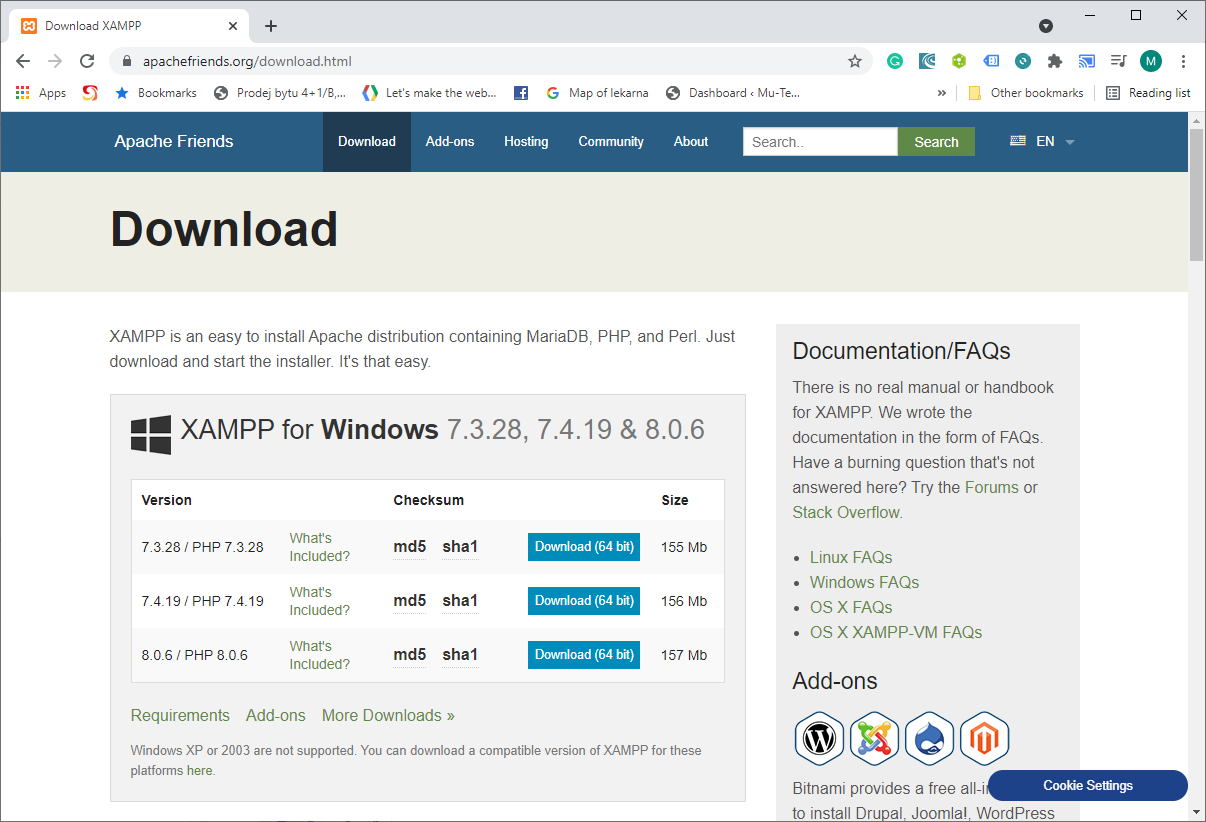1206x822 pixels.
Task: Open the media control icon
Action: [x=1119, y=61]
